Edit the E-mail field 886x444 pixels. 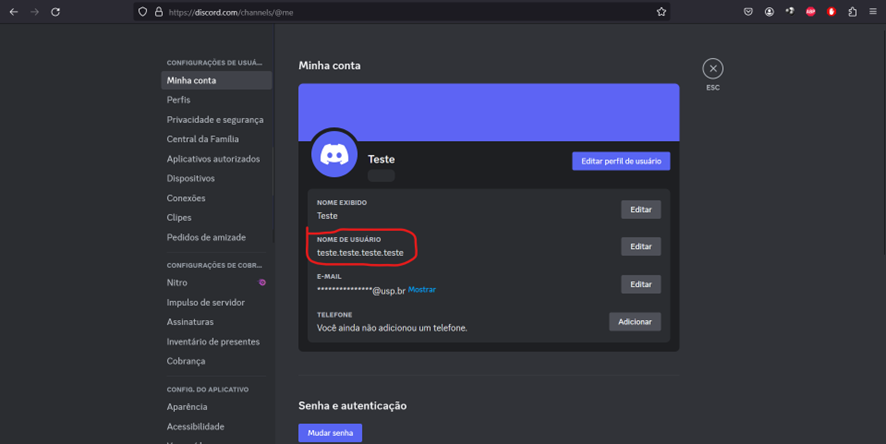(641, 284)
